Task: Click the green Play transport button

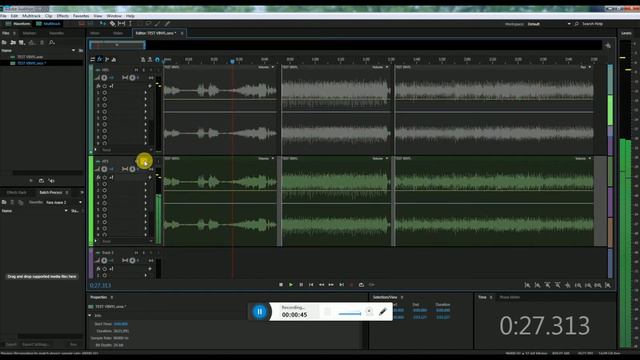Action: (x=291, y=284)
